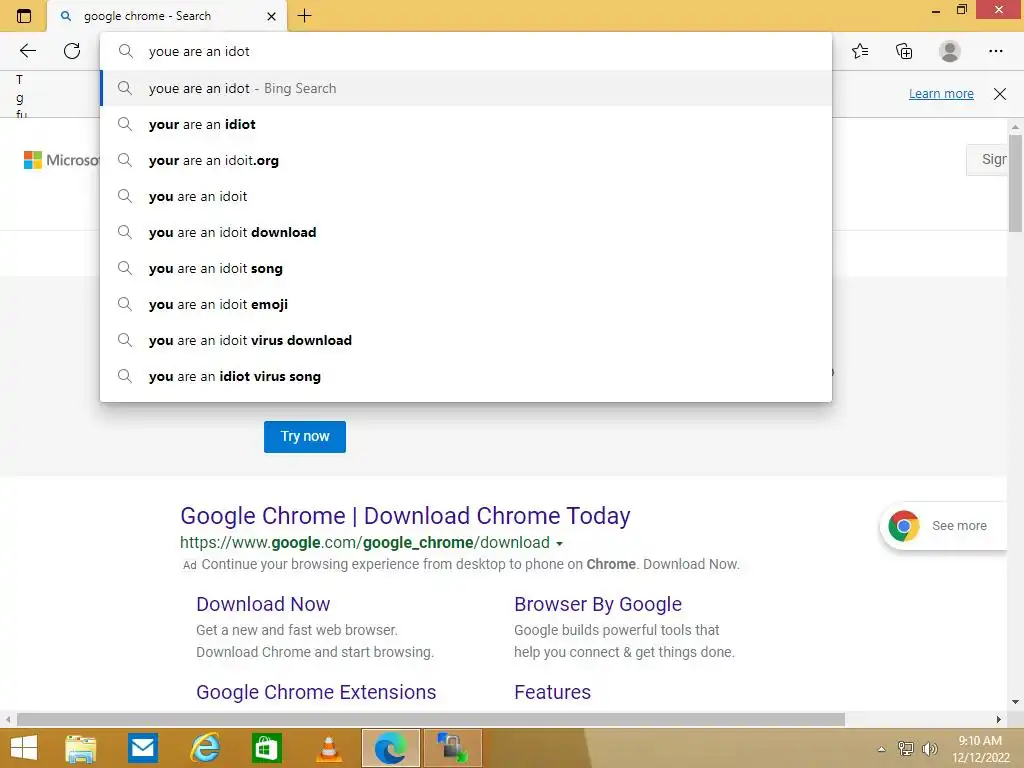Viewport: 1024px width, 768px height.
Task: Go back with the back arrow
Action: [x=27, y=51]
